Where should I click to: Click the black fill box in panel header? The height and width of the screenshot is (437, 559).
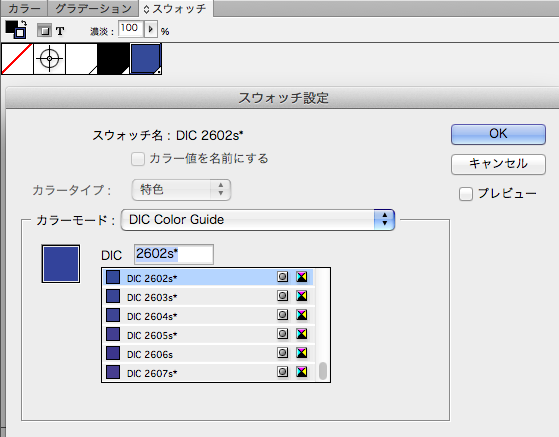tap(11, 27)
